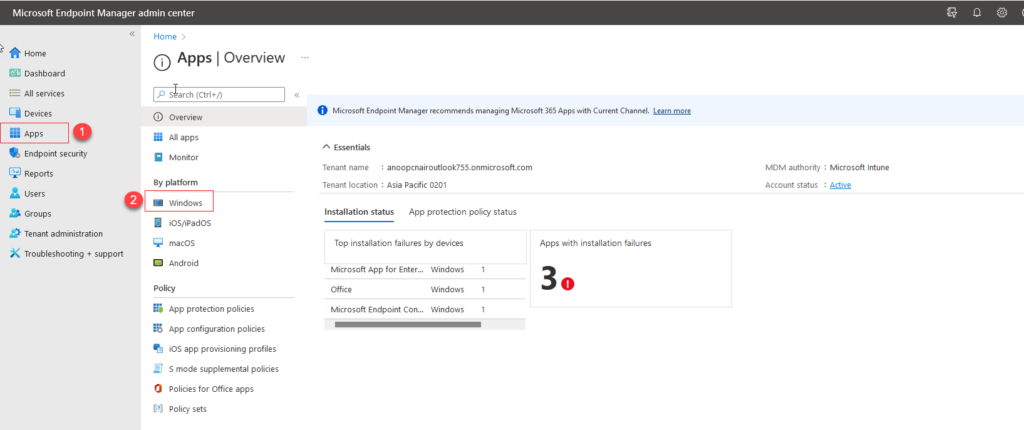Click the Microsoft Intune MDM authority value
Image resolution: width=1024 pixels, height=430 pixels.
tap(859, 167)
